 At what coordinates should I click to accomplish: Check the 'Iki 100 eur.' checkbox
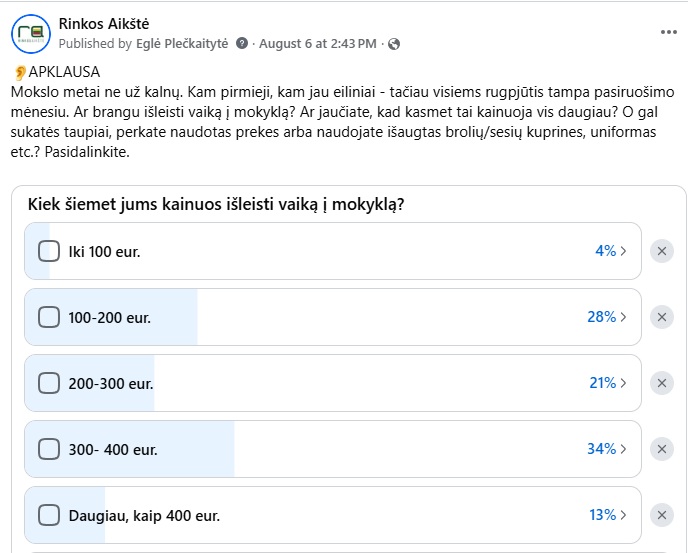(x=49, y=251)
